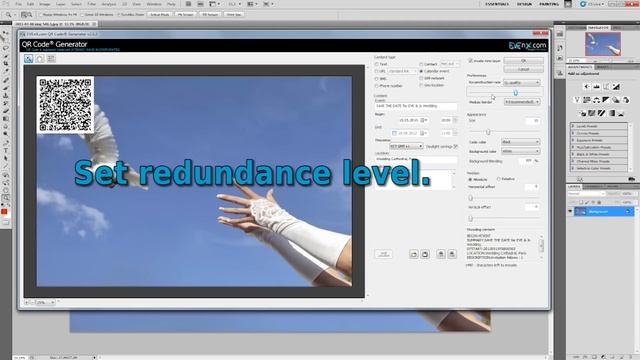Viewport: 640px width, 360px height.
Task: Open the Timezone dropdown
Action: point(406,146)
